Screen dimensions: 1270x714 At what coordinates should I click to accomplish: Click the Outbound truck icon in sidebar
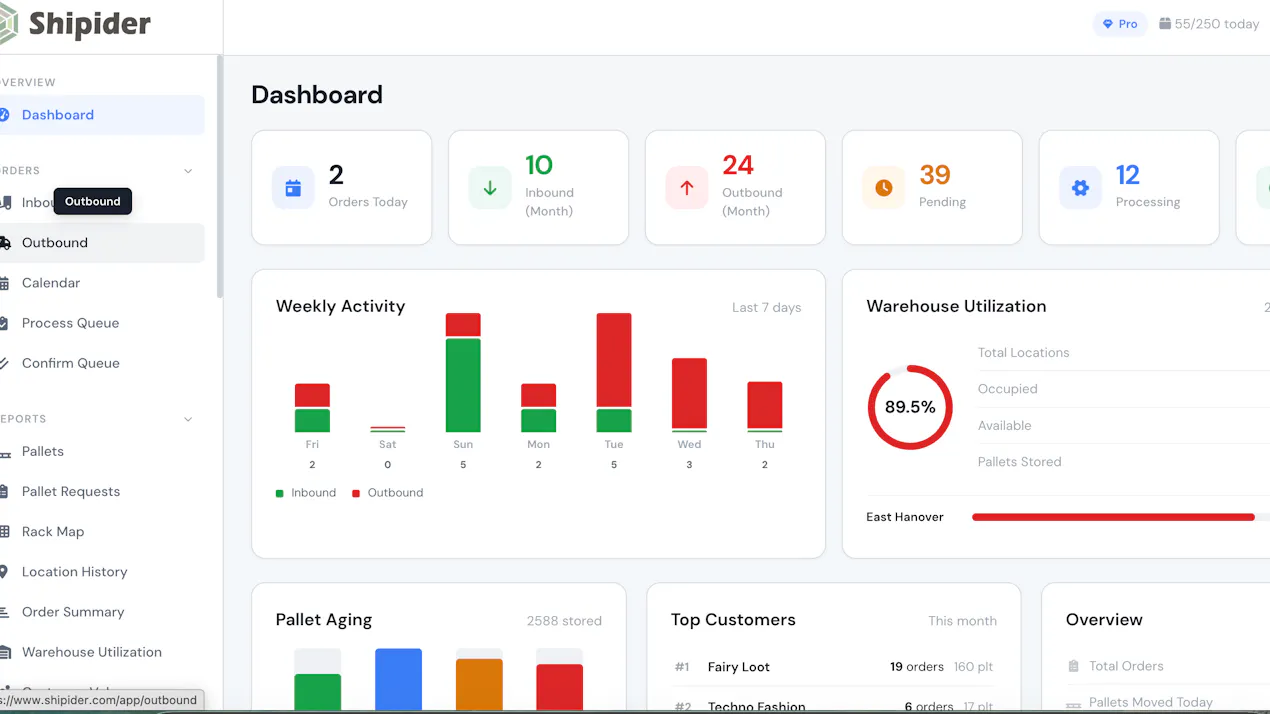pos(4,243)
